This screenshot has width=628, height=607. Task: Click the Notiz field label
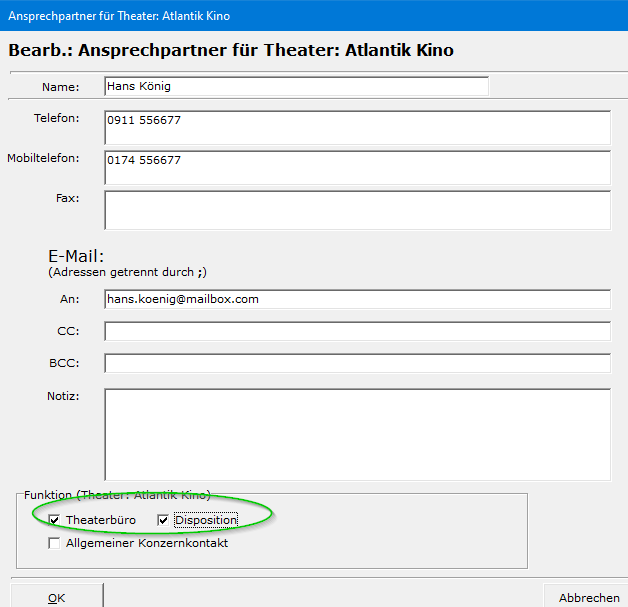point(62,396)
